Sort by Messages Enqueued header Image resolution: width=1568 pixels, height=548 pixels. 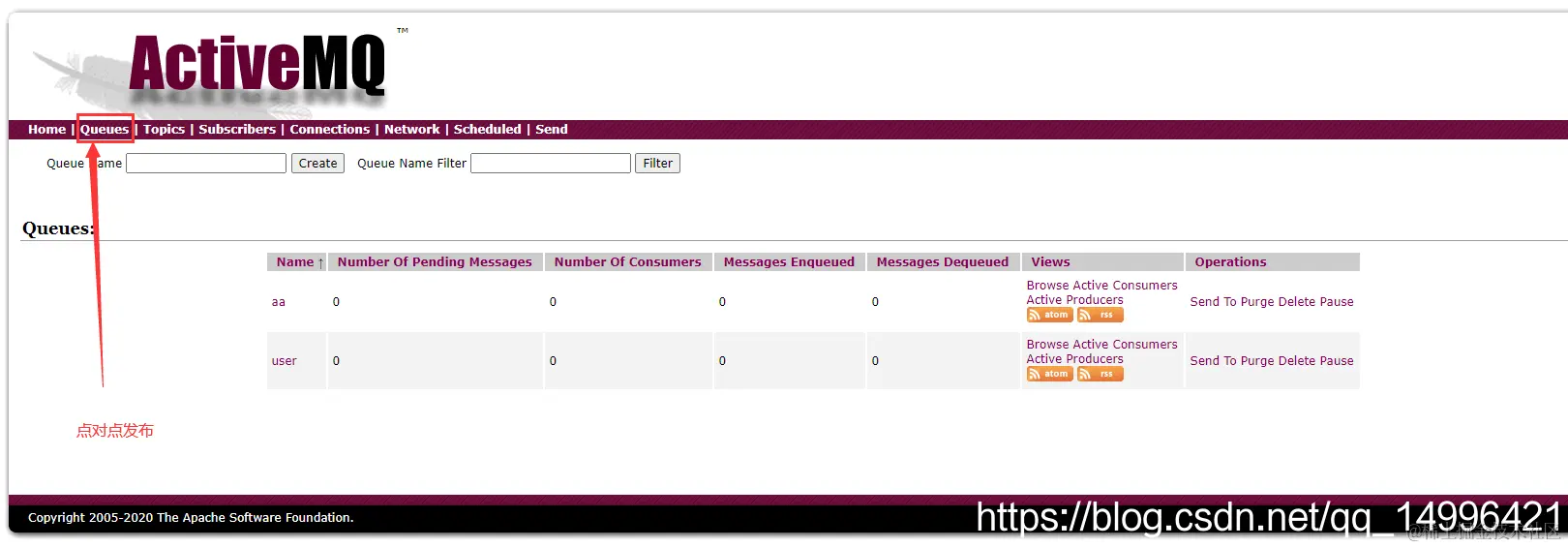[789, 262]
